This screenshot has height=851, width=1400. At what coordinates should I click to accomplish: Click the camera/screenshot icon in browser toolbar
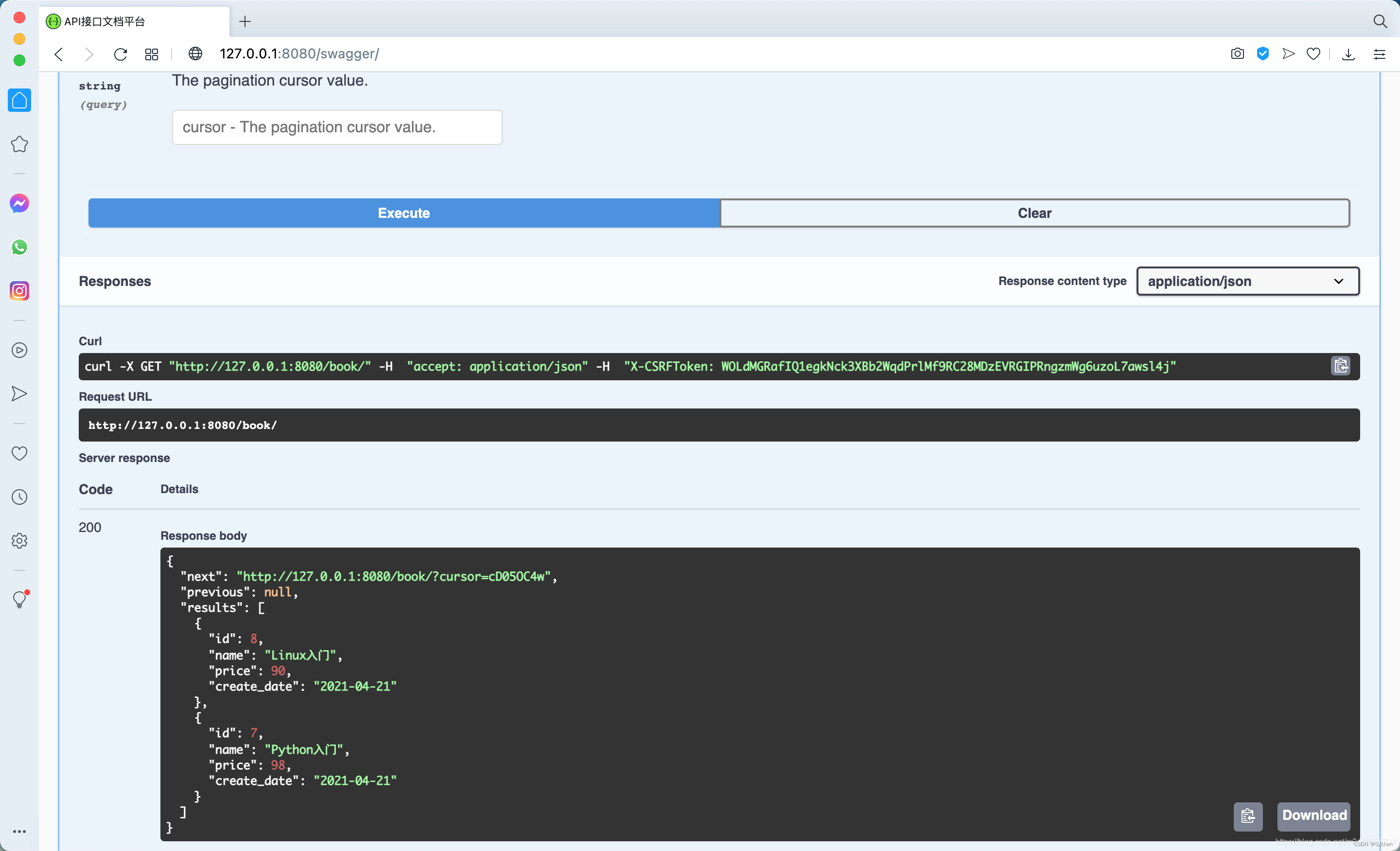tap(1238, 54)
